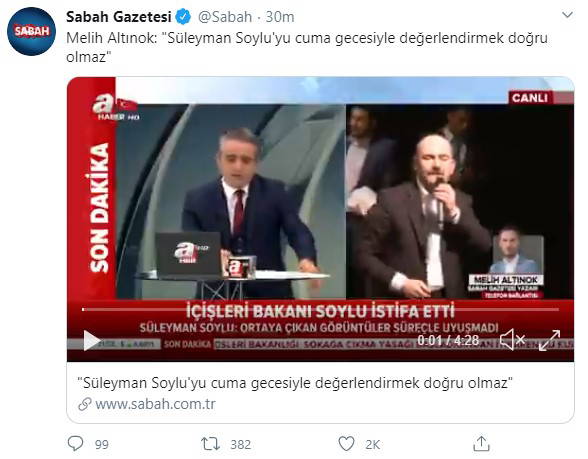The width and height of the screenshot is (588, 459).
Task: Click the verified badge next to Sabah Gazetesi
Action: (183, 17)
